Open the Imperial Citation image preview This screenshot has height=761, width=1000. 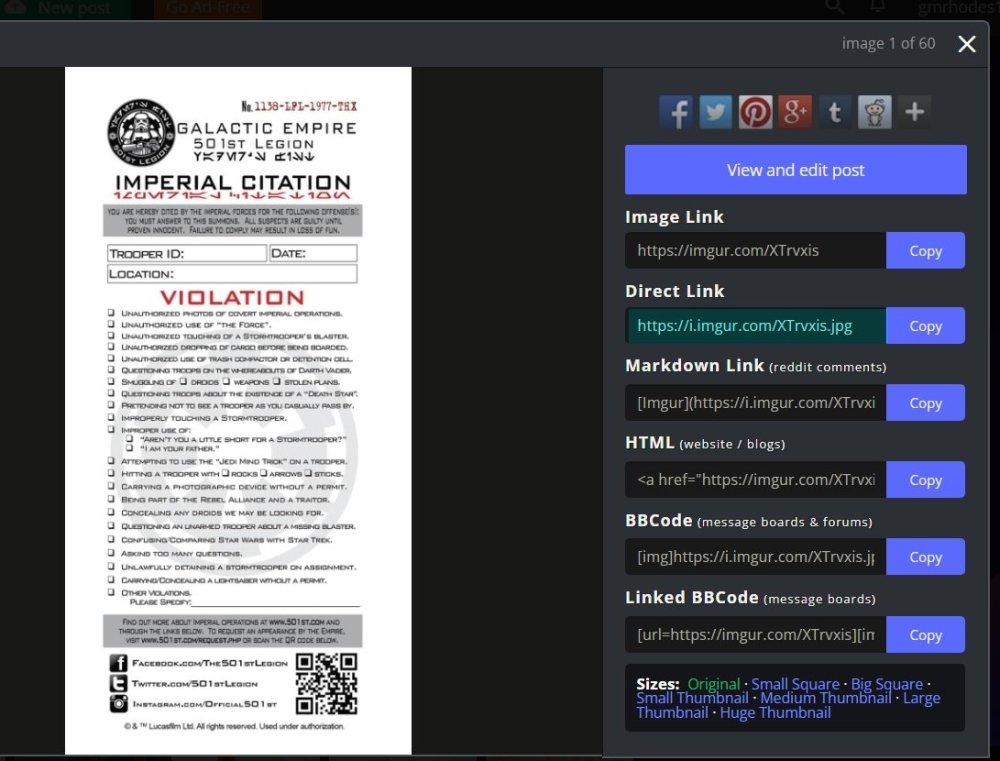[x=238, y=411]
